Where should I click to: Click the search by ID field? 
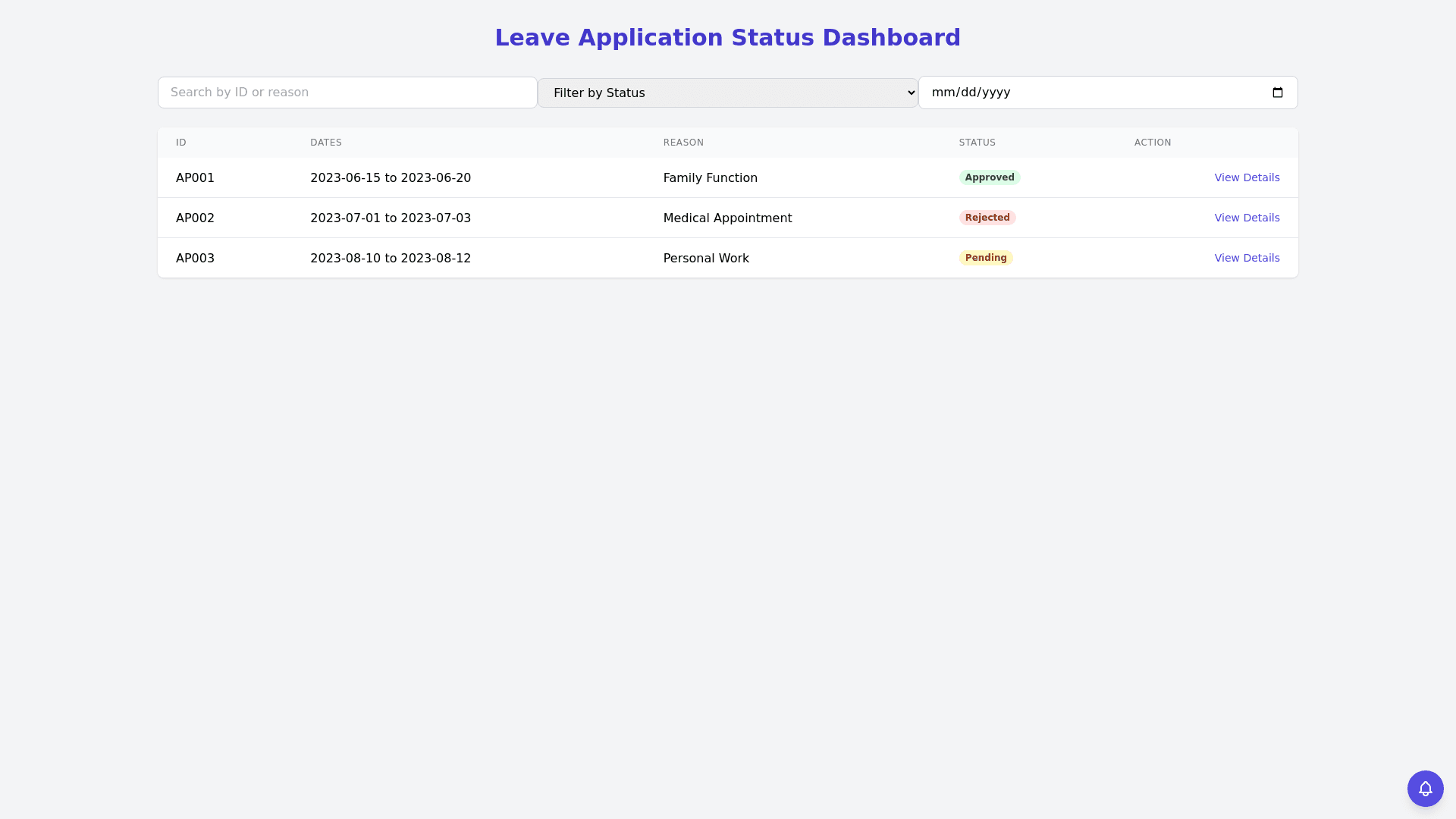[x=347, y=93]
